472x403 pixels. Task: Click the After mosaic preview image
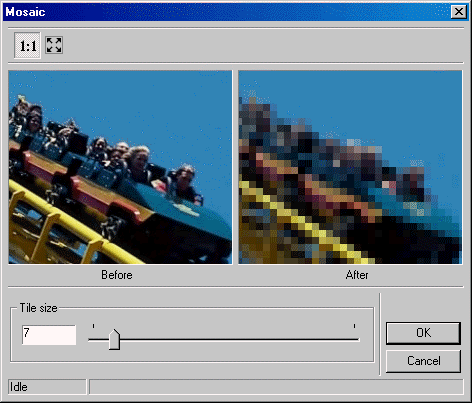pos(350,167)
